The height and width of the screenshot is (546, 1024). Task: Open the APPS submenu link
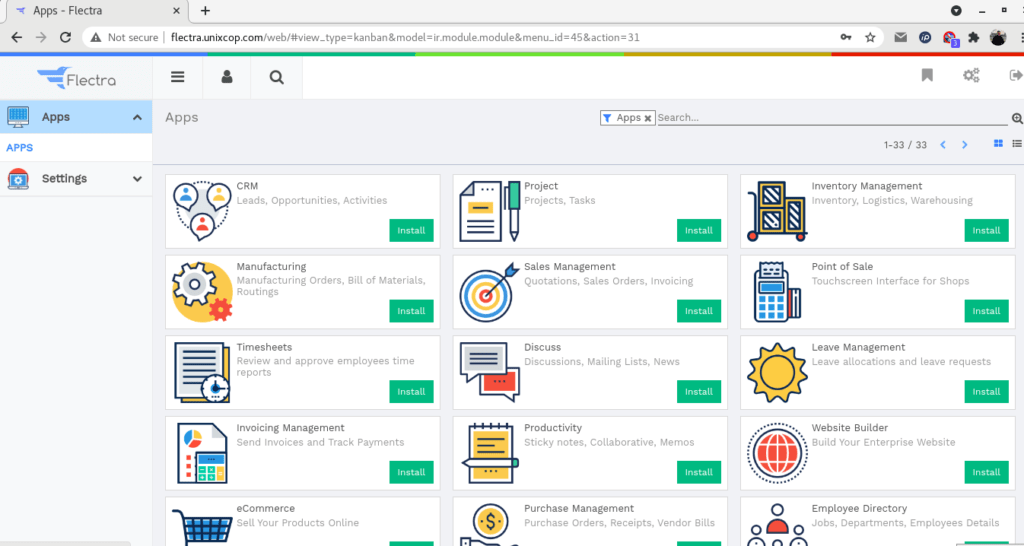[x=20, y=148]
